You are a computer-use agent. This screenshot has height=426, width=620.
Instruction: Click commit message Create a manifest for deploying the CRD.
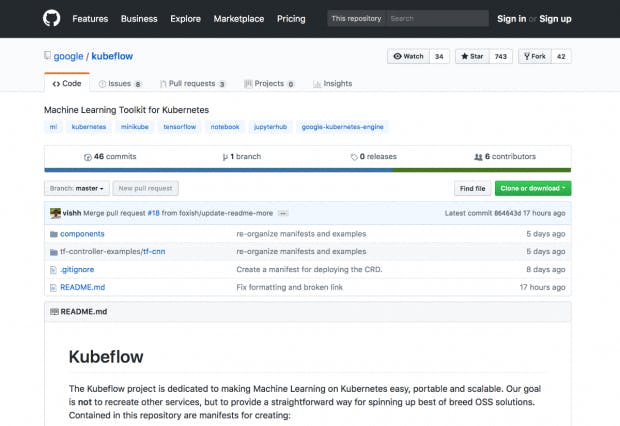[x=309, y=270]
